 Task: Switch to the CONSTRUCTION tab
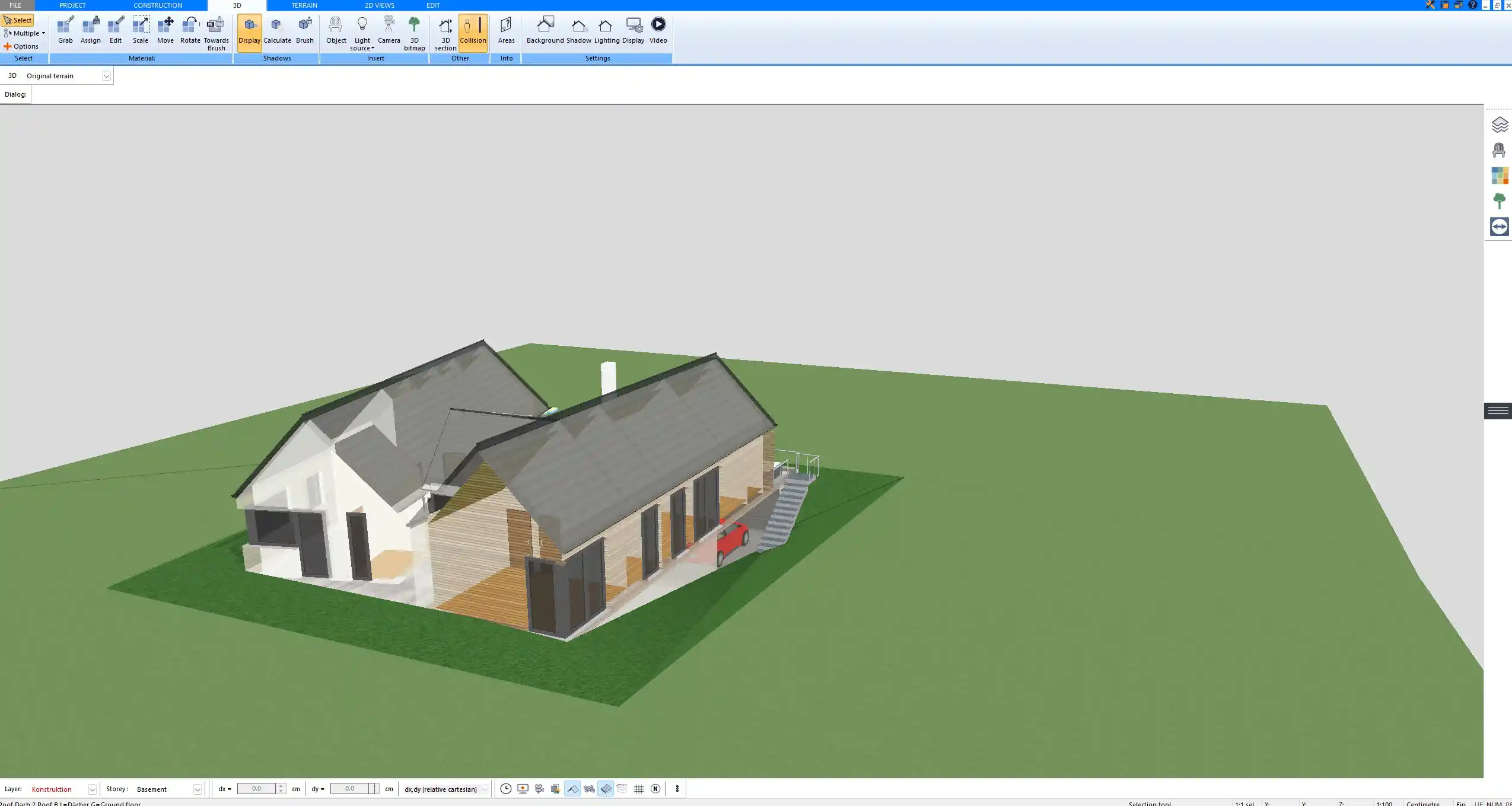pyautogui.click(x=158, y=5)
